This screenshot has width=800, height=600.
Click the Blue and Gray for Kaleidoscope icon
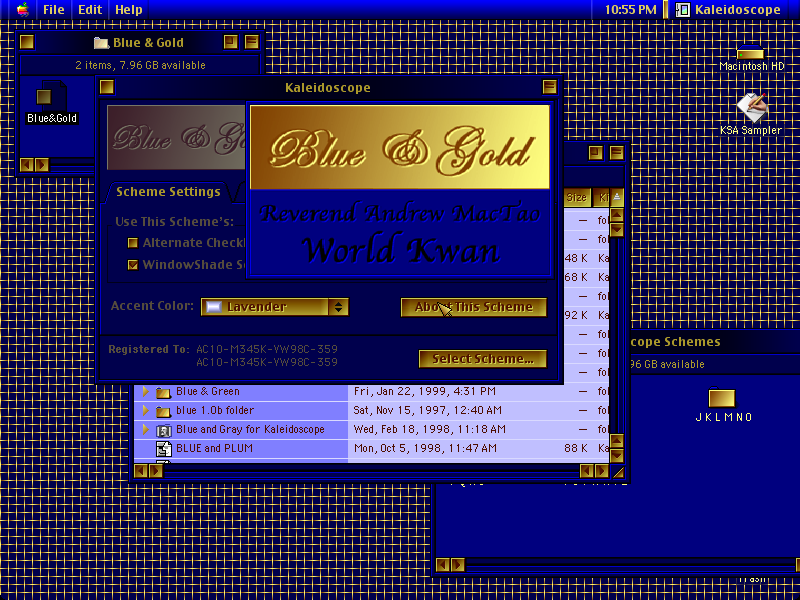[x=163, y=430]
